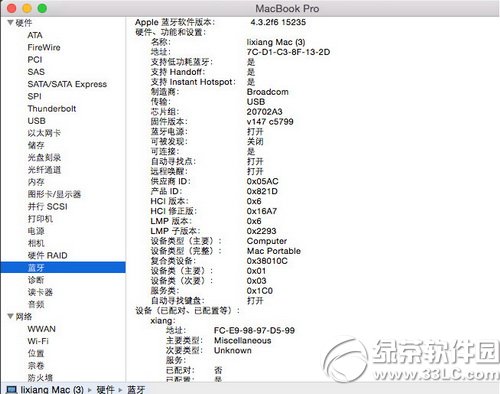This screenshot has width=500, height=394.
Task: Click the Mac Portable device type value
Action: tap(274, 251)
